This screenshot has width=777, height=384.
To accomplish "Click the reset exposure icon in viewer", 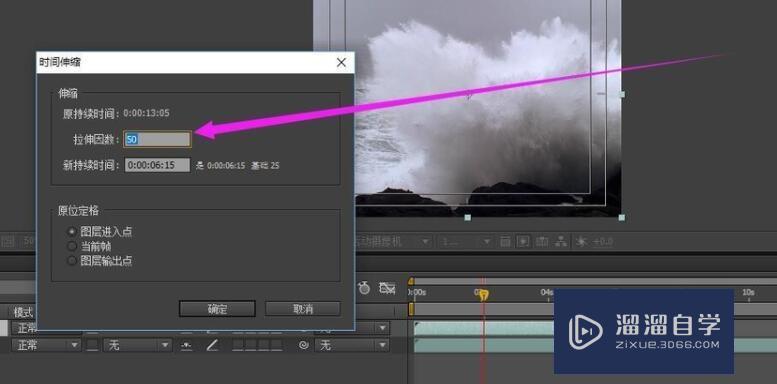I will click(x=581, y=242).
